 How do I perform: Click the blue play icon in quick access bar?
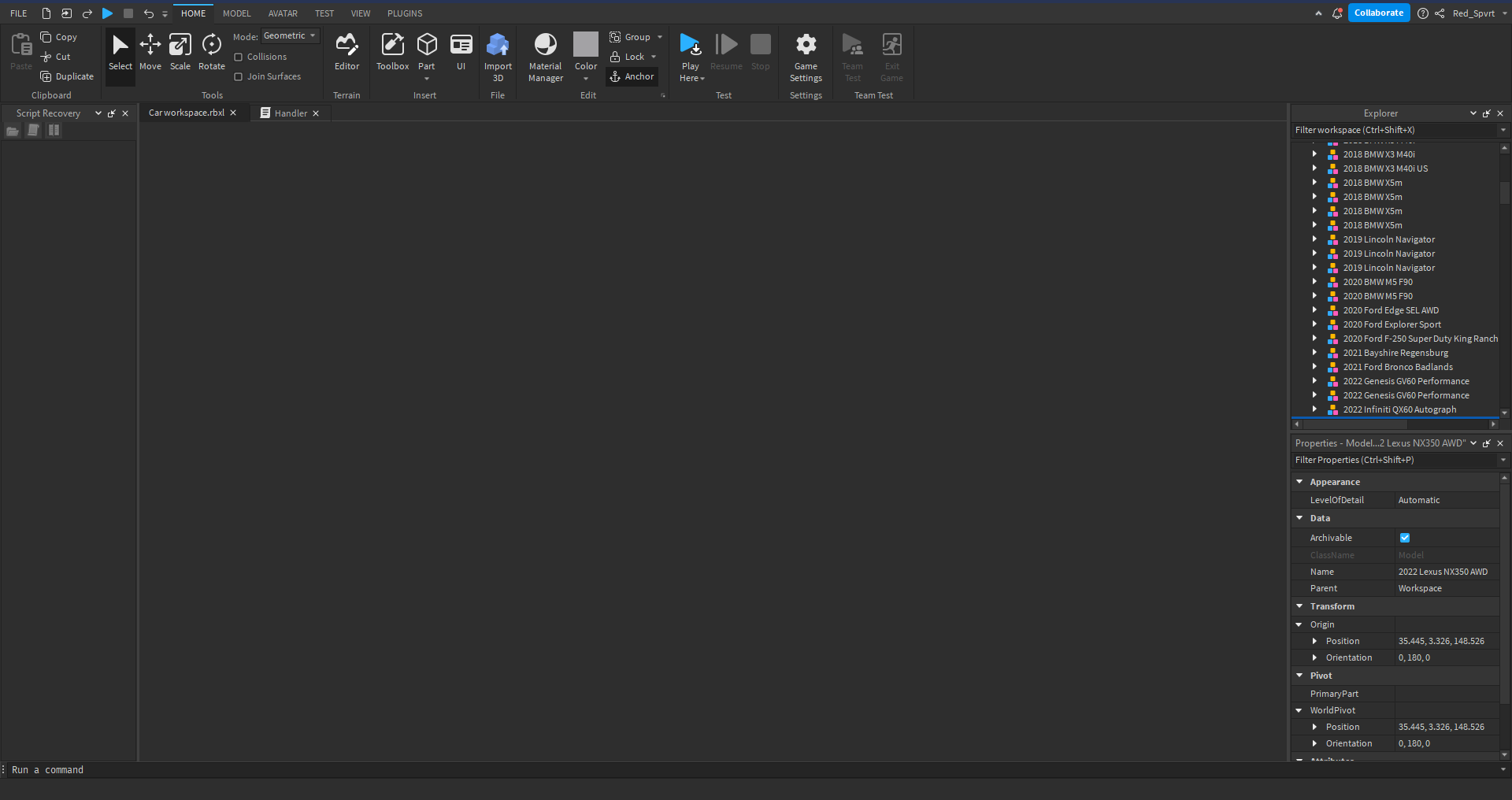click(108, 13)
